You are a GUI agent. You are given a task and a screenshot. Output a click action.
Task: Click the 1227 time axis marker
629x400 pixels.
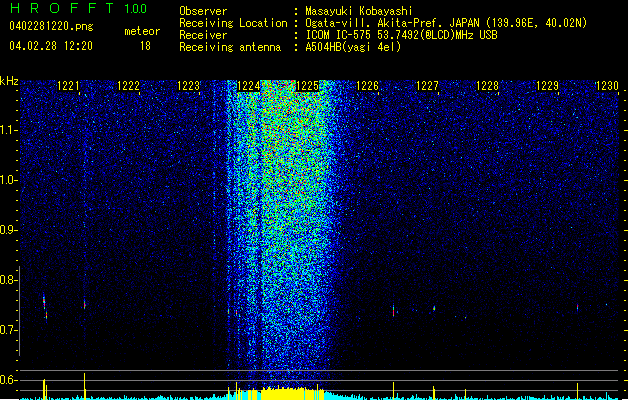click(x=427, y=86)
